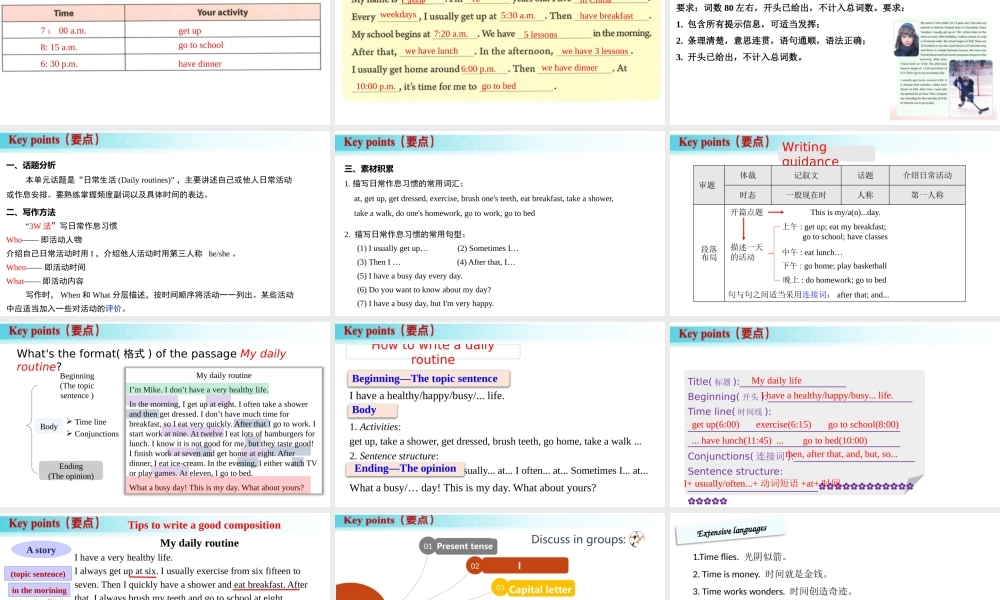Click the 'Ending—The opinion' label
This screenshot has height=600, width=1000.
[x=406, y=469]
